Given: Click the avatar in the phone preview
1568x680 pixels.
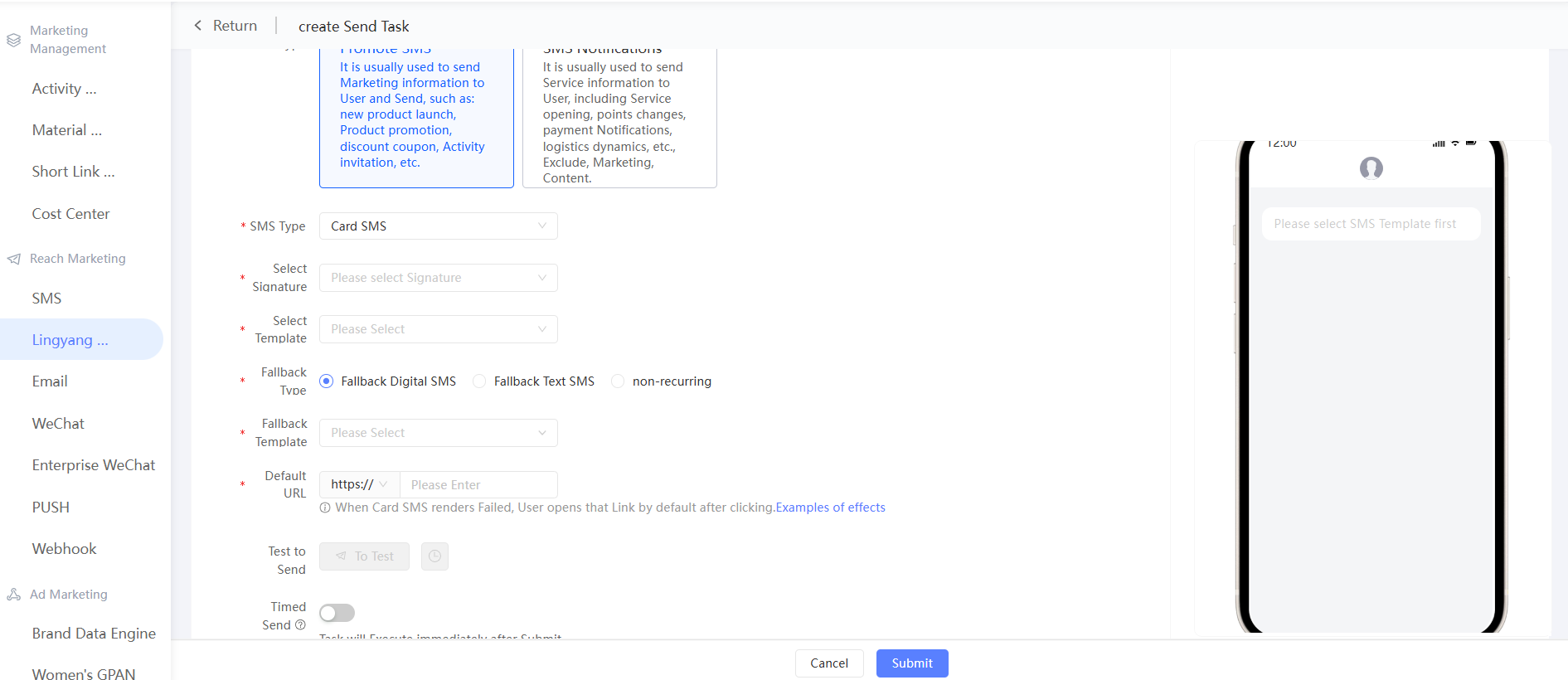Looking at the screenshot, I should (1371, 168).
